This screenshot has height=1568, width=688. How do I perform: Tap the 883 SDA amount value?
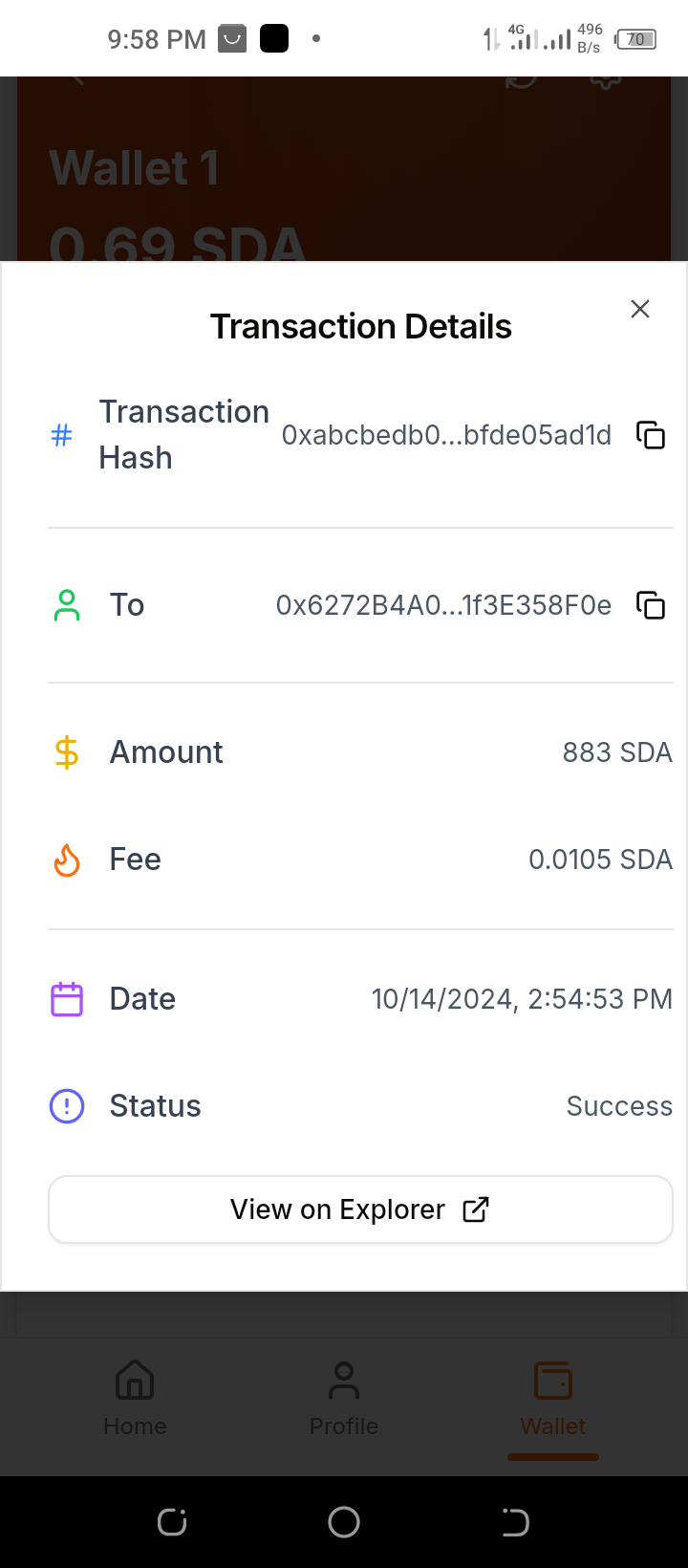[x=617, y=752]
